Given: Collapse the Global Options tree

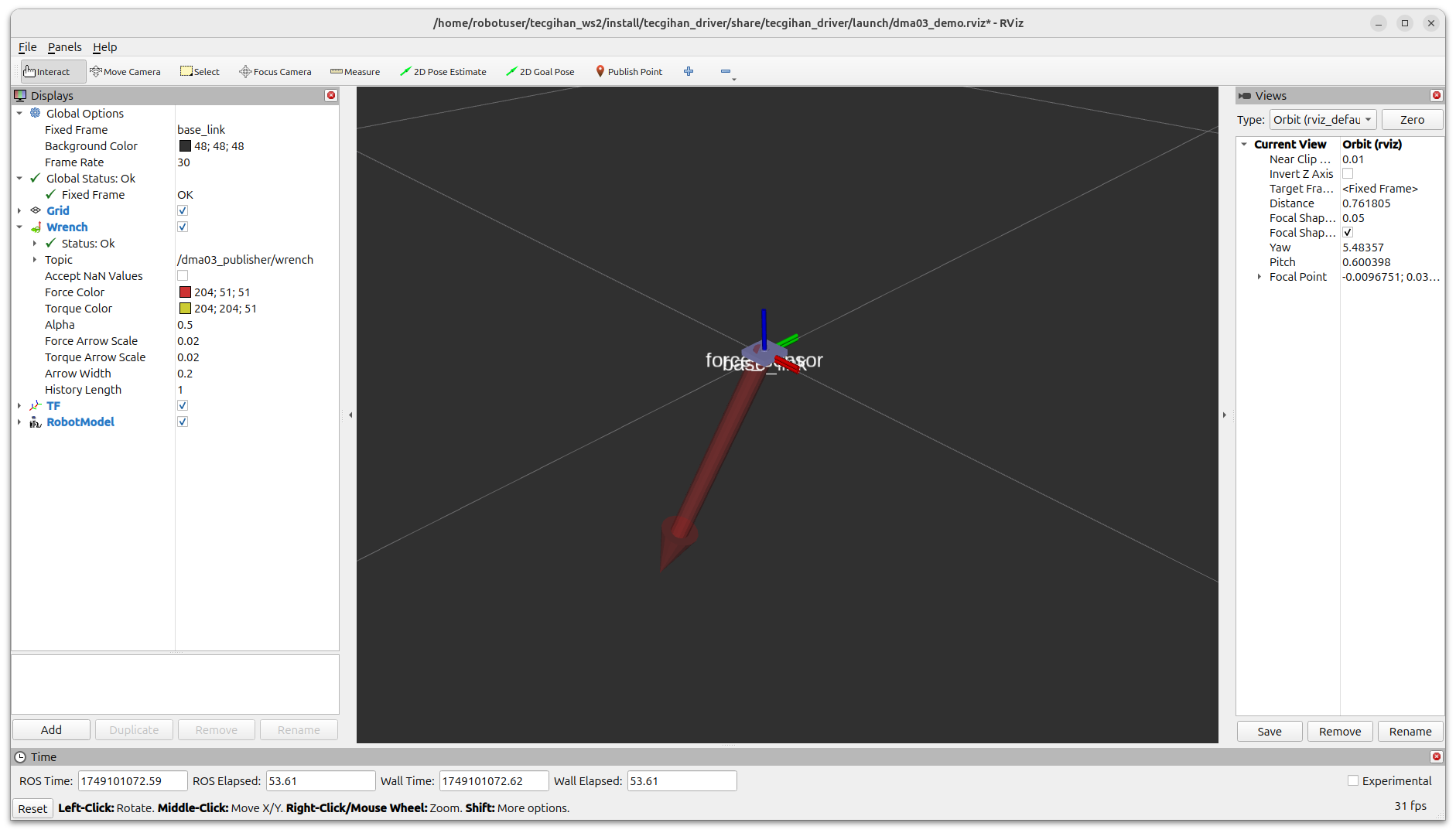Looking at the screenshot, I should pos(19,113).
